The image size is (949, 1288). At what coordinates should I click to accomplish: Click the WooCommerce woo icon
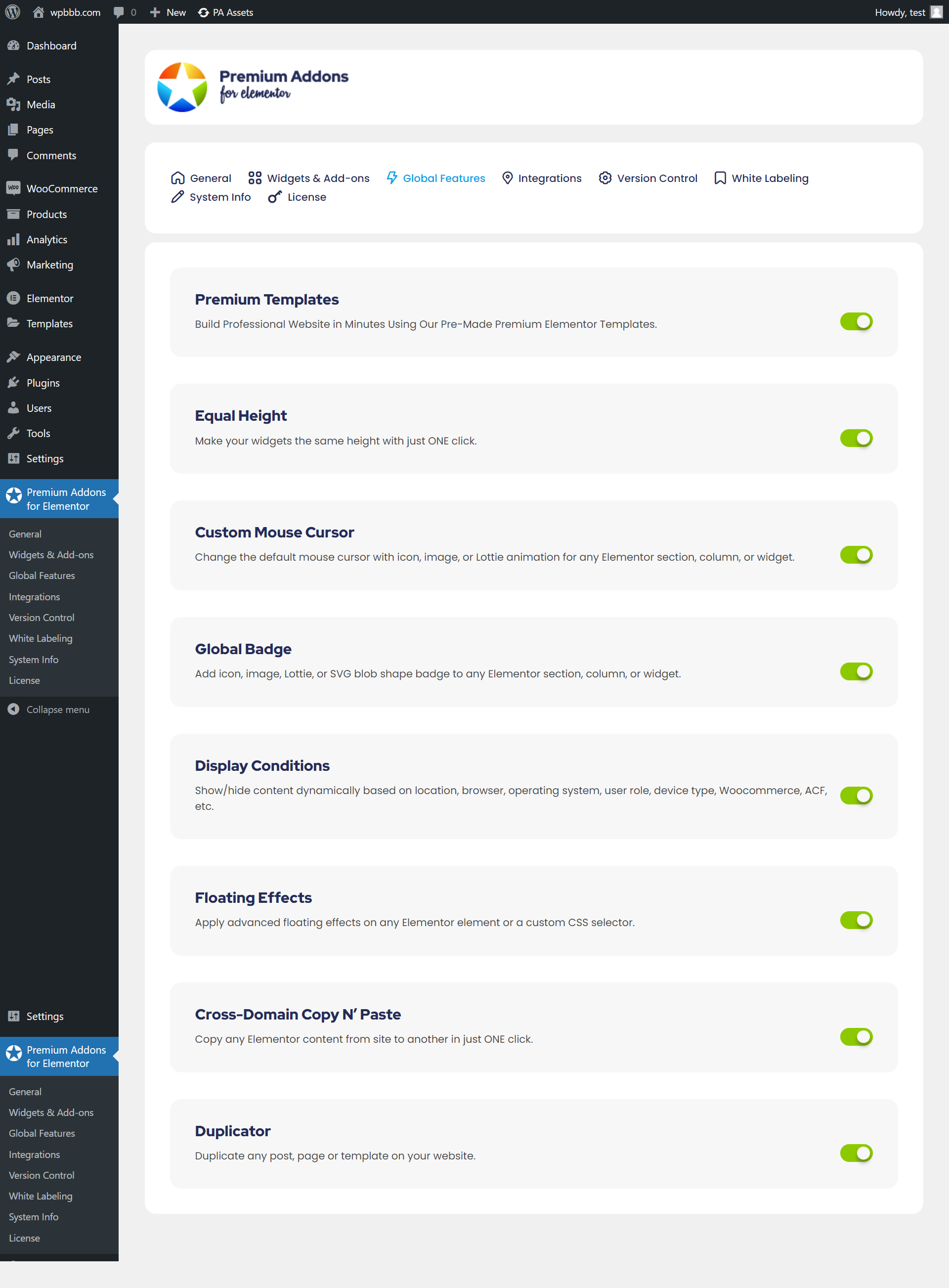tap(14, 188)
